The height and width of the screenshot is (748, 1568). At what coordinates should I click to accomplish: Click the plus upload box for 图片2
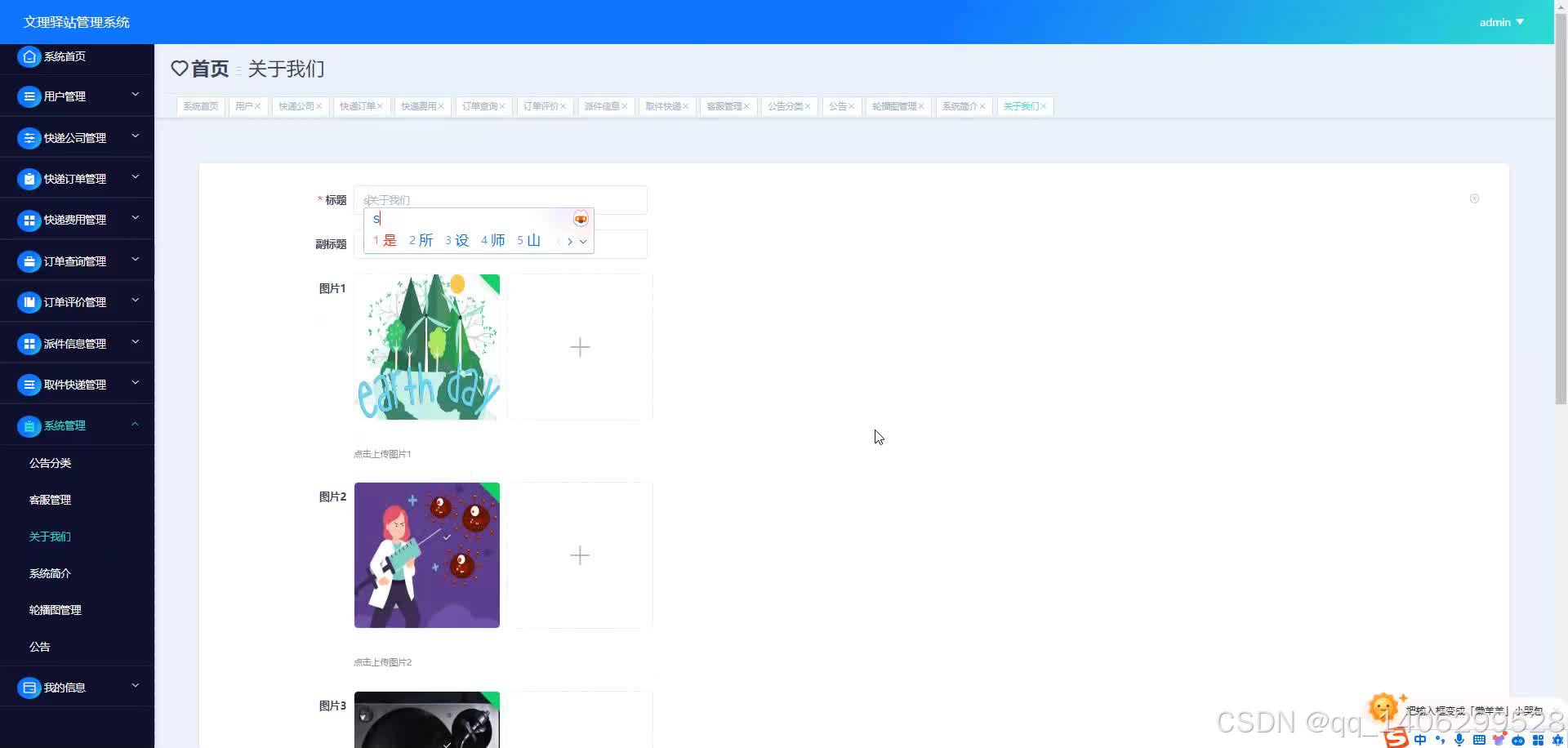[580, 555]
